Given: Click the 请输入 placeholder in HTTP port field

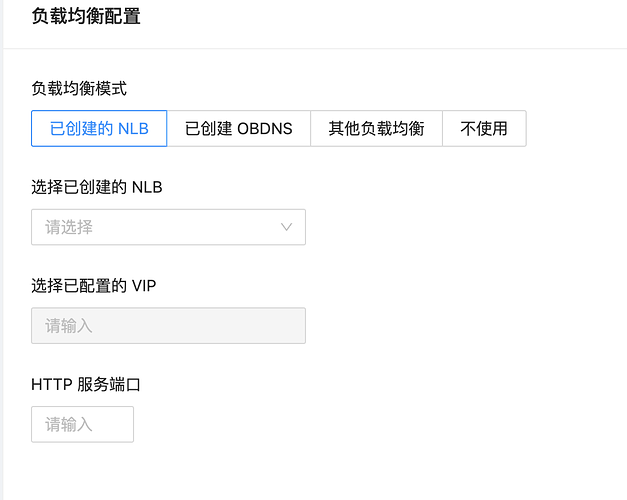Looking at the screenshot, I should tap(69, 424).
